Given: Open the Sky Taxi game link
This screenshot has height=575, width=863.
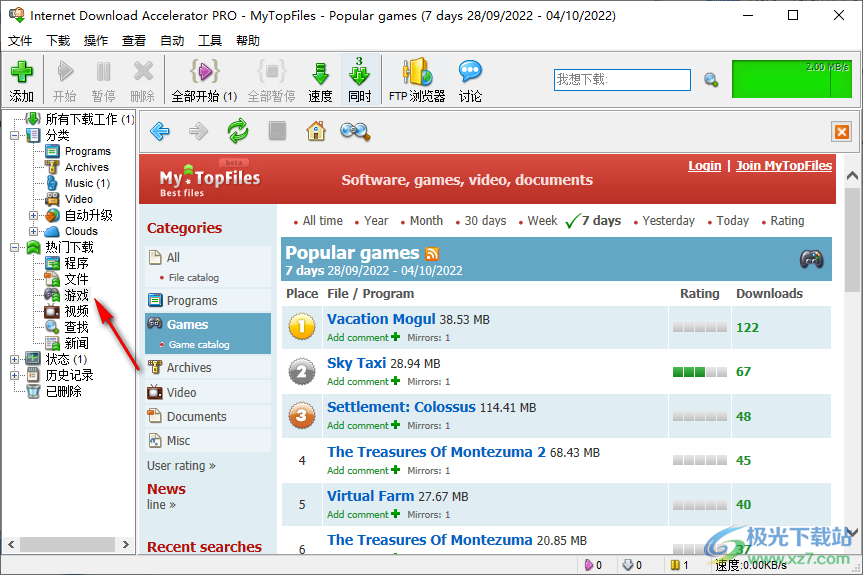Looking at the screenshot, I should tap(356, 363).
